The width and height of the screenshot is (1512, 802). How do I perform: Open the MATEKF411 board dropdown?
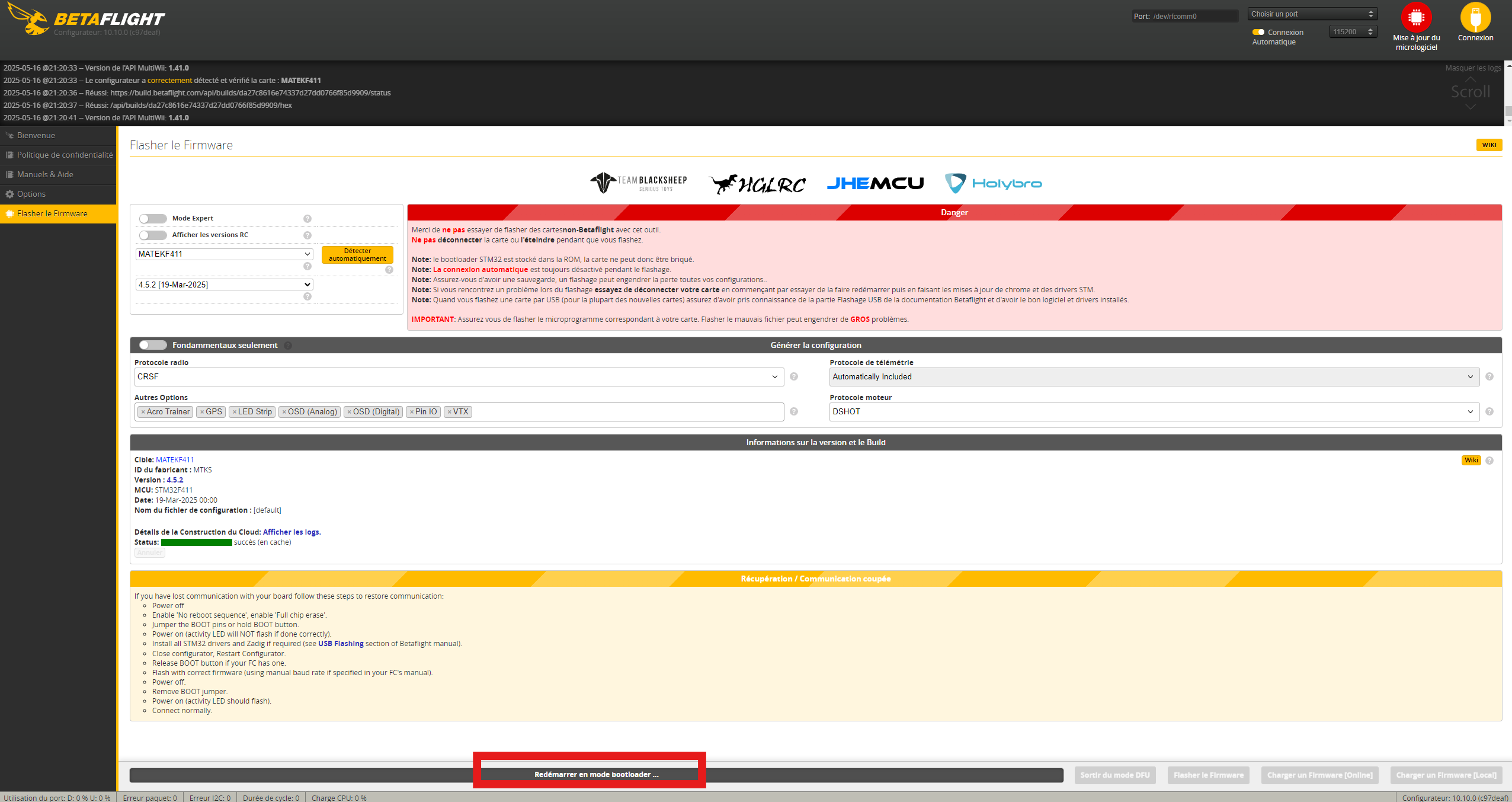pyautogui.click(x=224, y=254)
